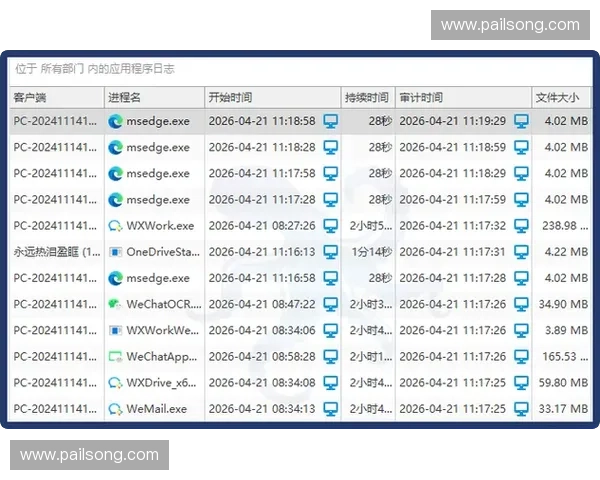This screenshot has height=480, width=600.
Task: Click the msedge icon in the 11:17:58 row
Action: pos(115,174)
